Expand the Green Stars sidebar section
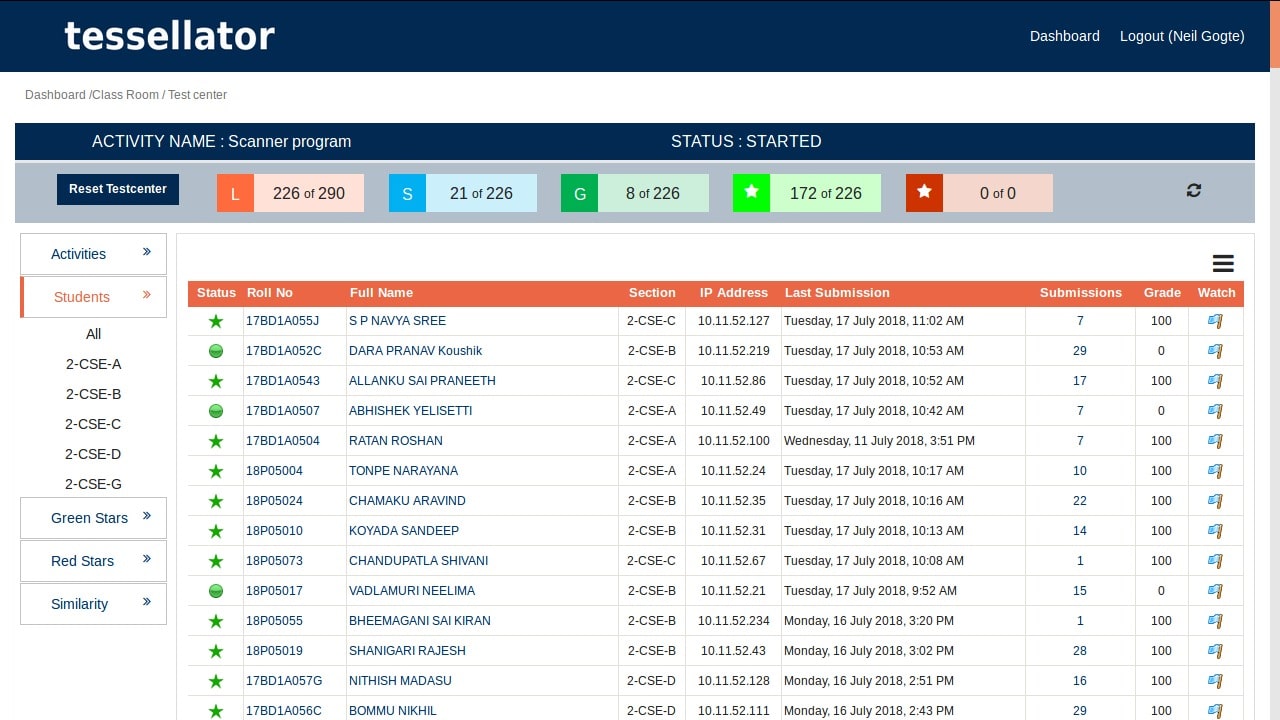The height and width of the screenshot is (720, 1280). coord(94,518)
